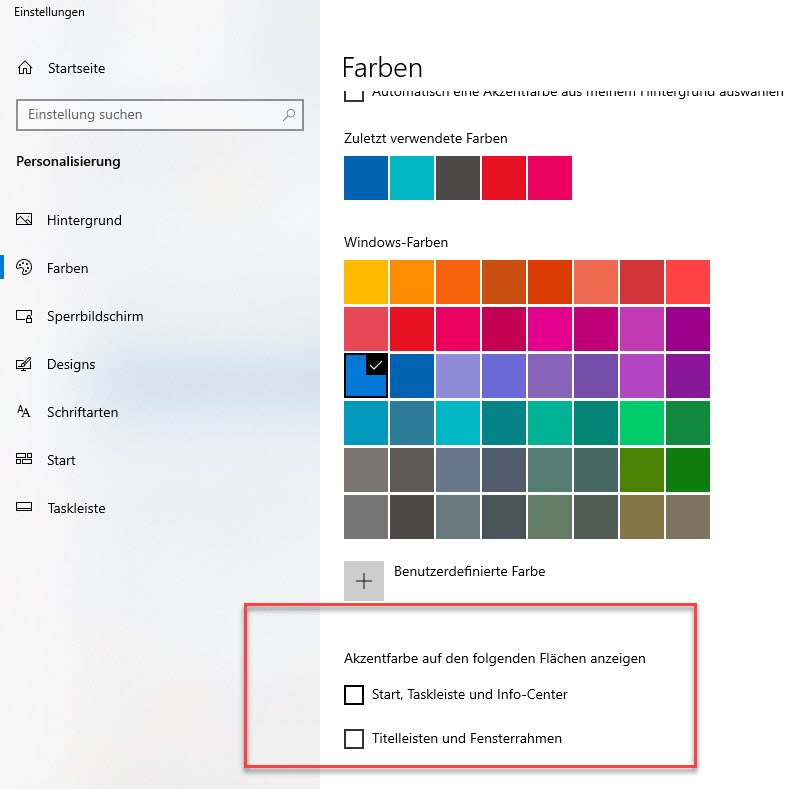800x789 pixels.
Task: Click the Windows-Farben label
Action: pyautogui.click(x=396, y=242)
